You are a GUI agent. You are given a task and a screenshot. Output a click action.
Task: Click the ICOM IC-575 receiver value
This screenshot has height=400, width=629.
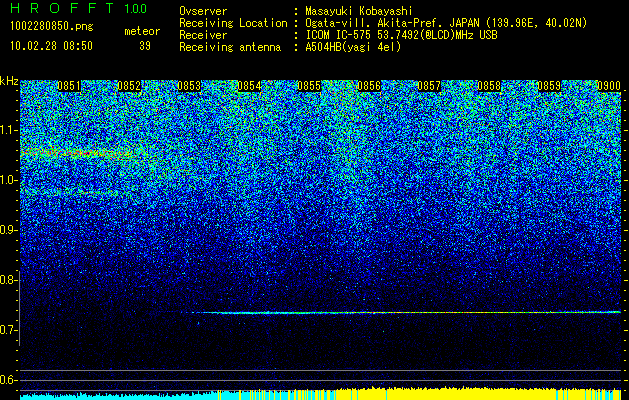click(x=401, y=35)
